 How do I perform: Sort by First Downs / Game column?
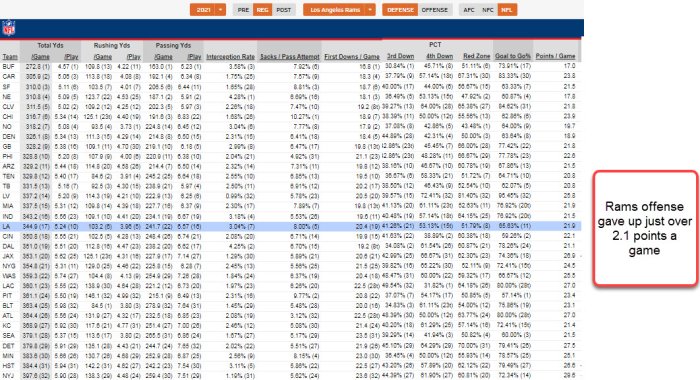352,57
